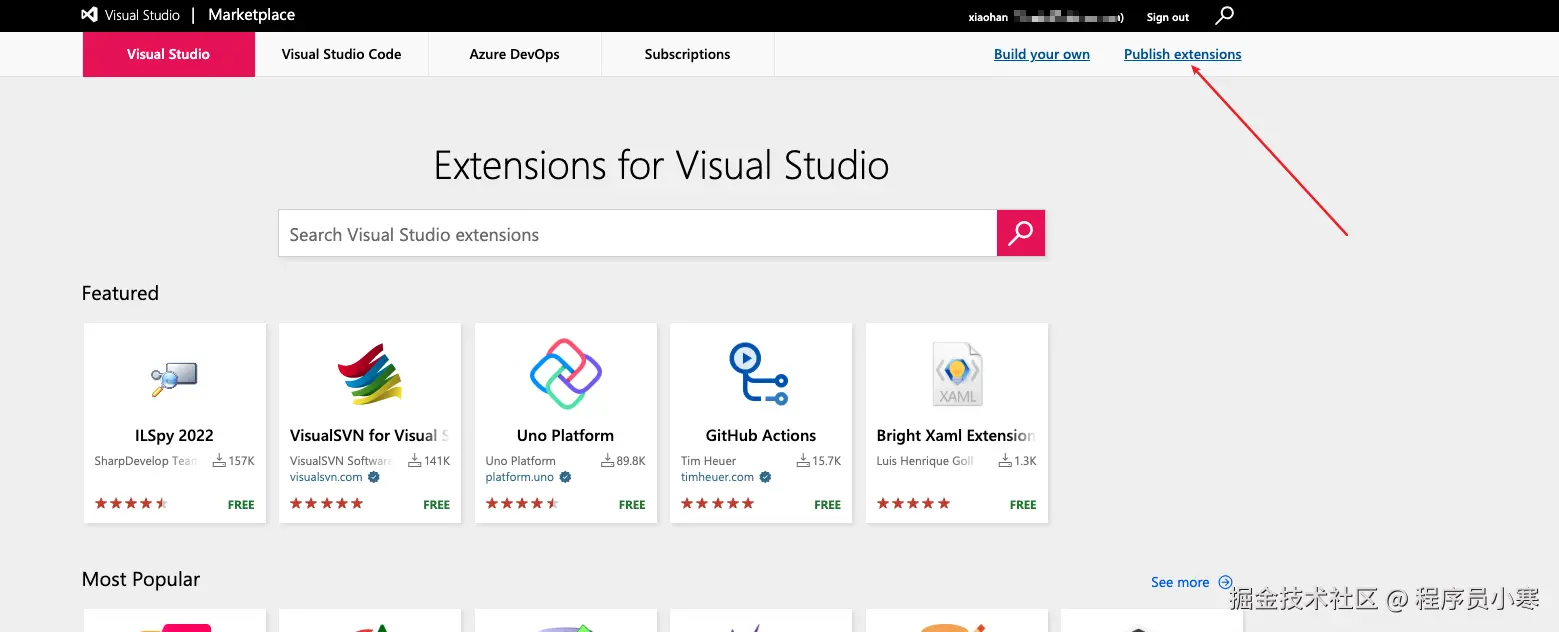Open the Bright Xaml Extensions icon

tap(957, 374)
